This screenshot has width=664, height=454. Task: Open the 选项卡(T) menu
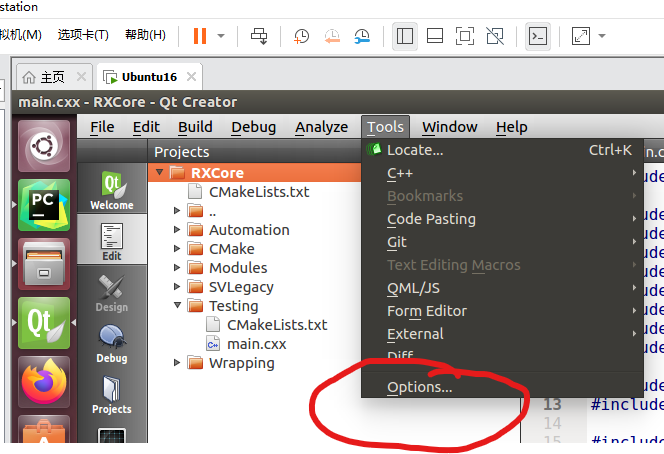pos(83,35)
